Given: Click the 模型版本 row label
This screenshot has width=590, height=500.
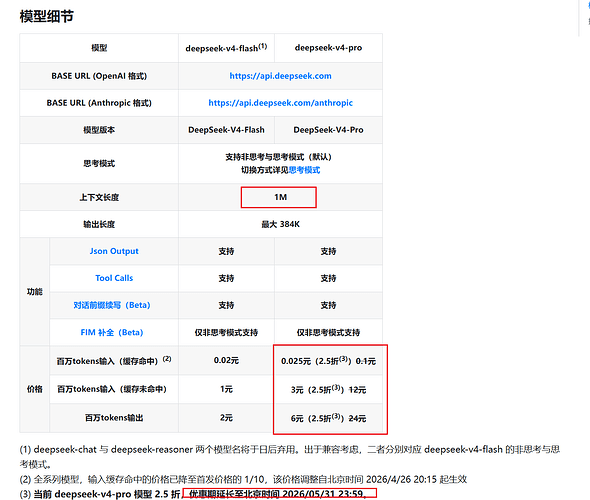Looking at the screenshot, I should [x=99, y=130].
